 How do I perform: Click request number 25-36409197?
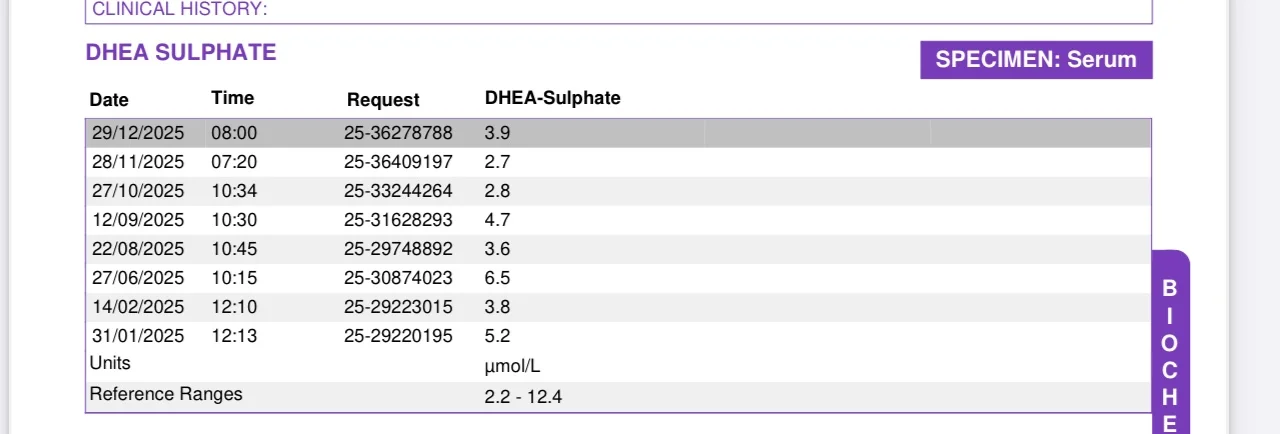pyautogui.click(x=398, y=162)
